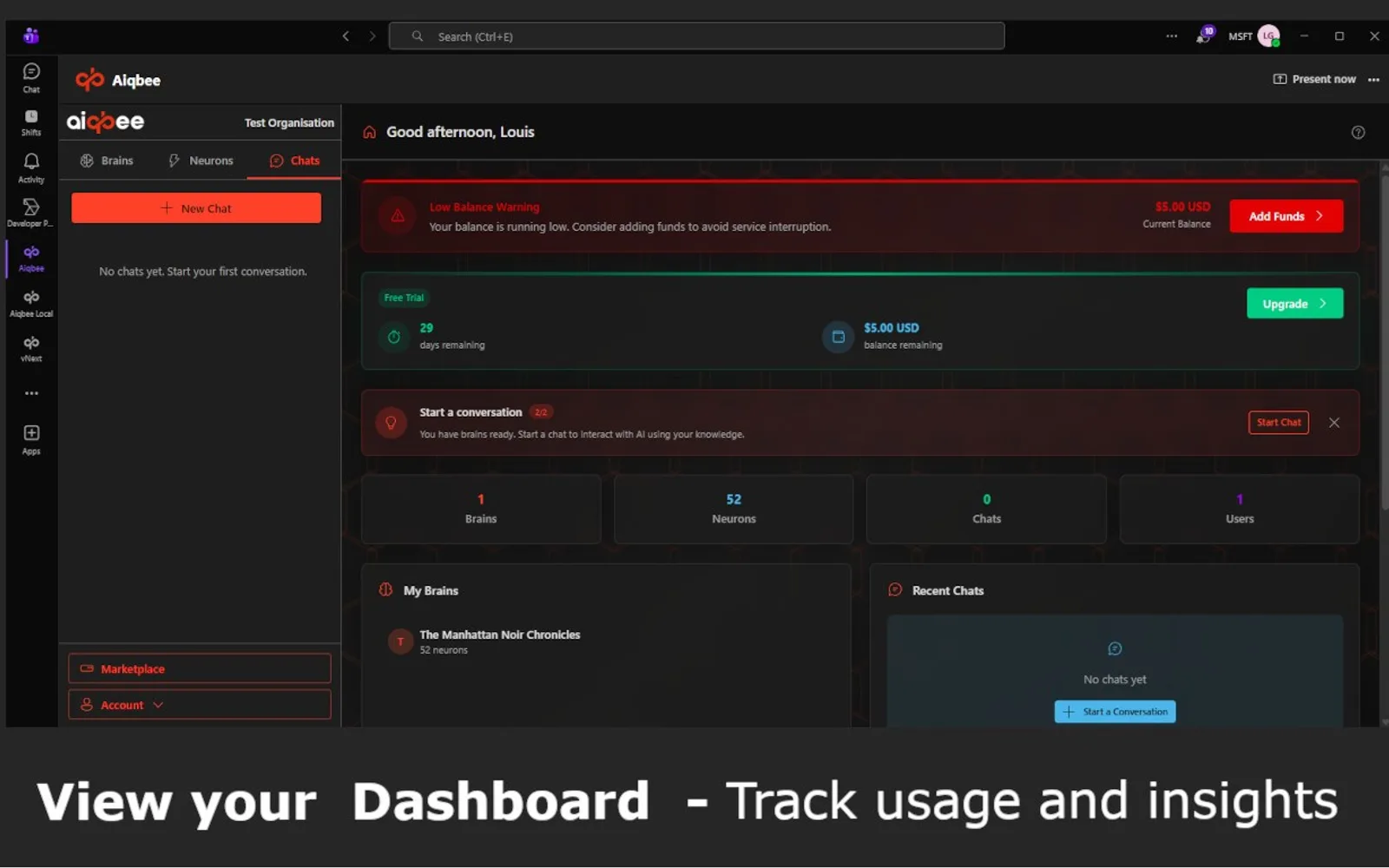Click the Start Chat button
This screenshot has width=1389, height=868.
tap(1278, 423)
